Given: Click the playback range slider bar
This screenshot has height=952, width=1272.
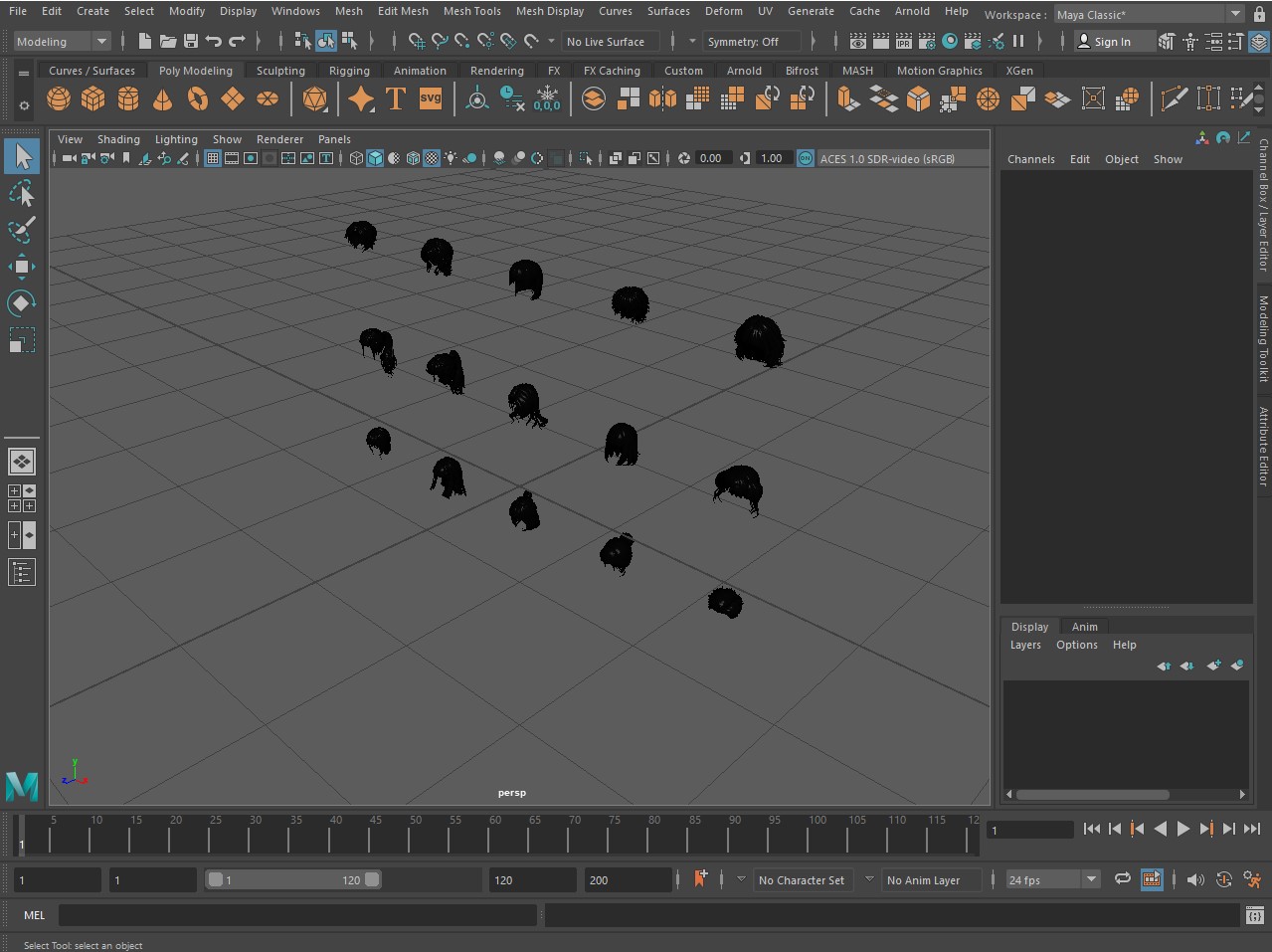Looking at the screenshot, I should click(292, 880).
